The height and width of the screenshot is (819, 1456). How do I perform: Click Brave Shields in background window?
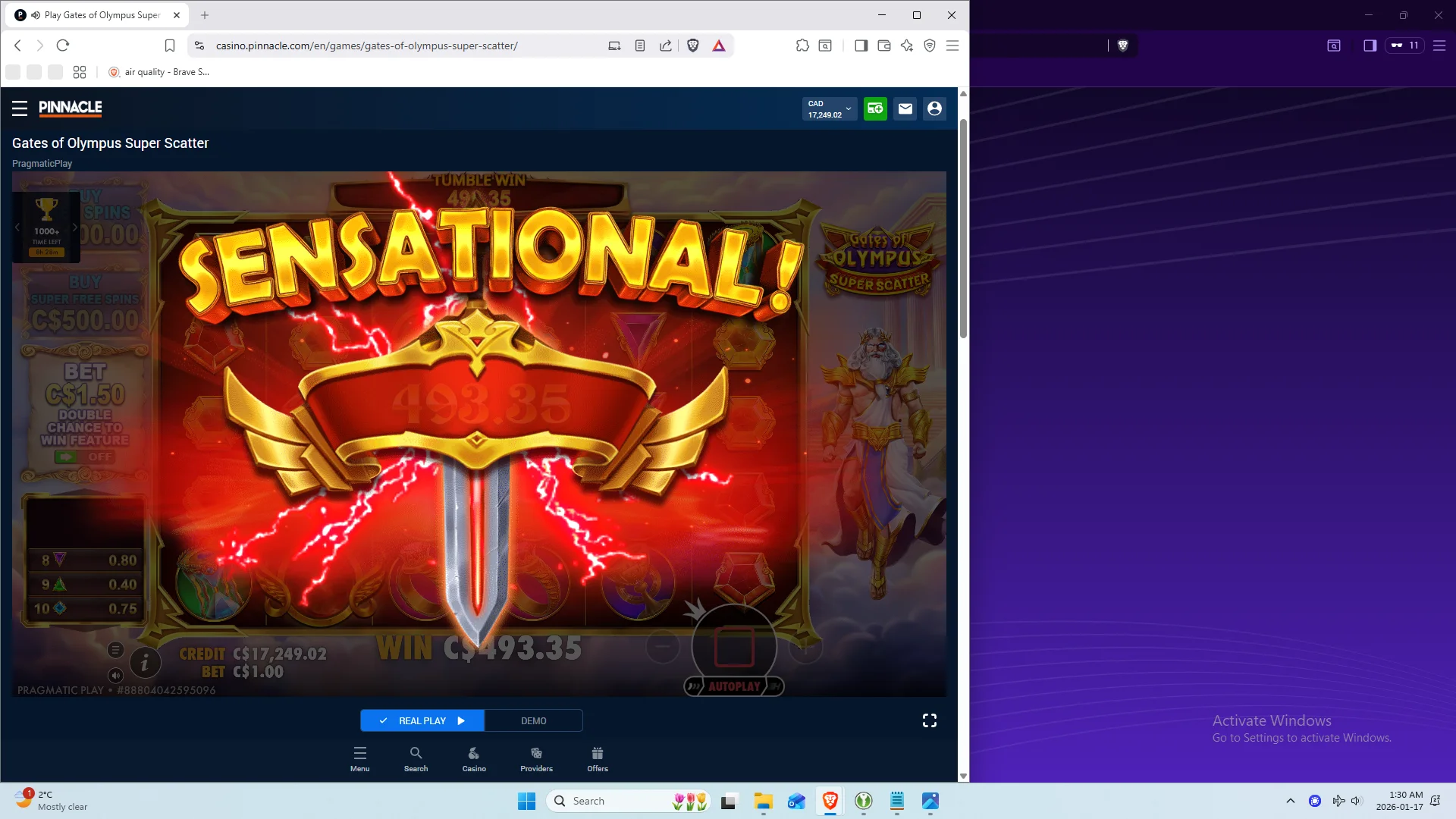pos(1123,45)
